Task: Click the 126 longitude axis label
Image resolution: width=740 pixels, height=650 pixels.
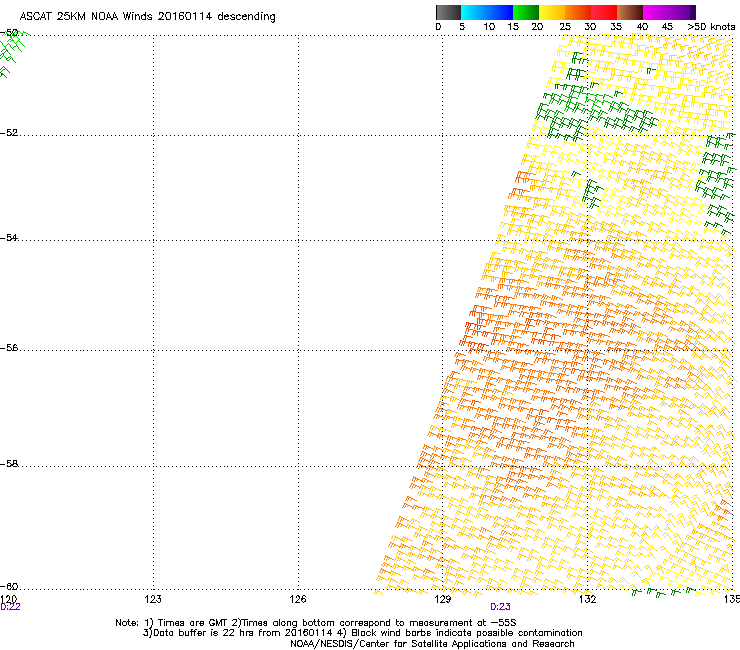Action: 298,599
